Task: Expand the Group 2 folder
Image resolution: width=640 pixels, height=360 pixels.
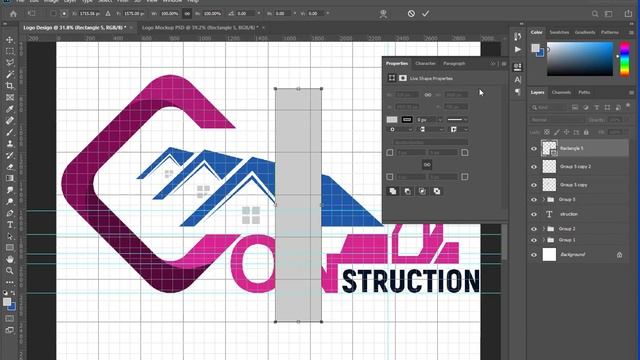Action: 544,229
